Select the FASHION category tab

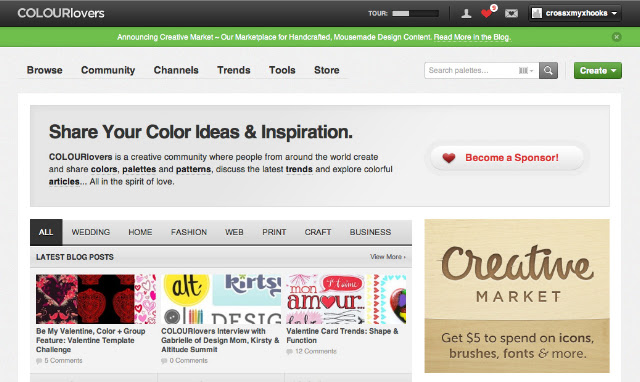tap(189, 232)
